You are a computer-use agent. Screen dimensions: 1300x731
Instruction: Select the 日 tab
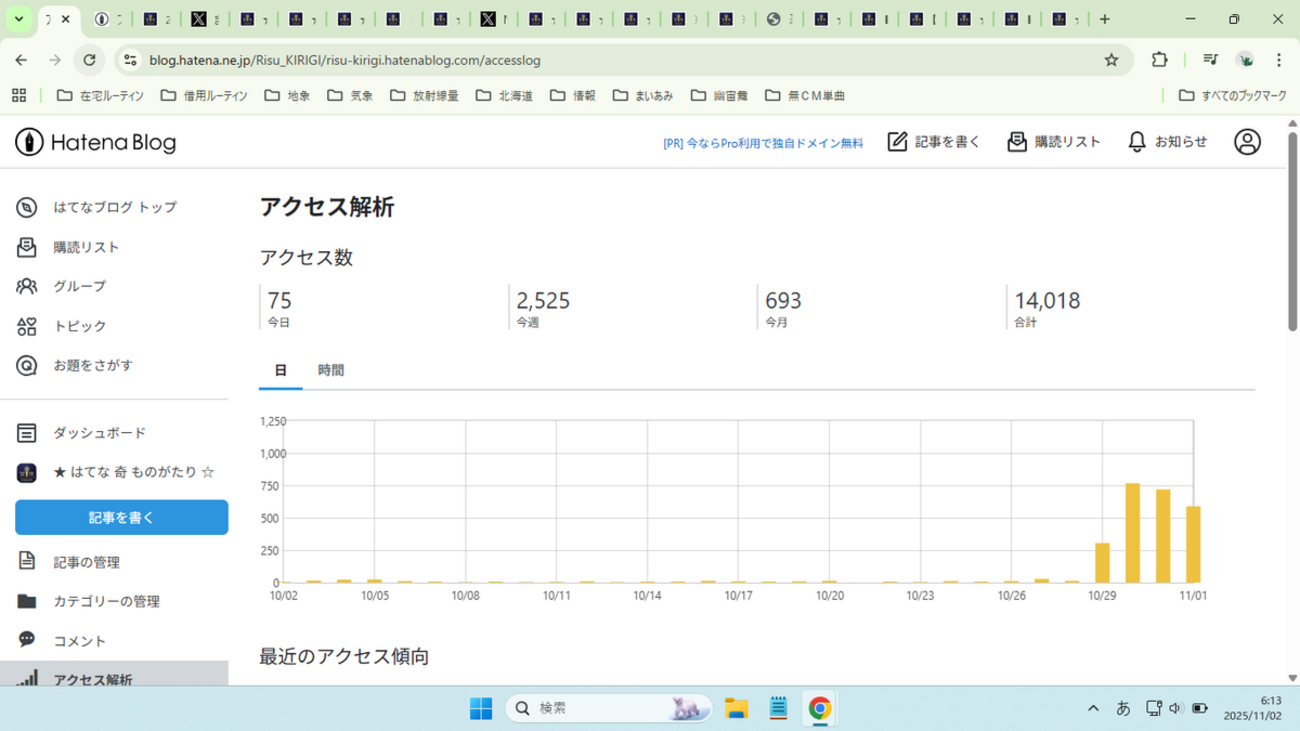pos(281,370)
